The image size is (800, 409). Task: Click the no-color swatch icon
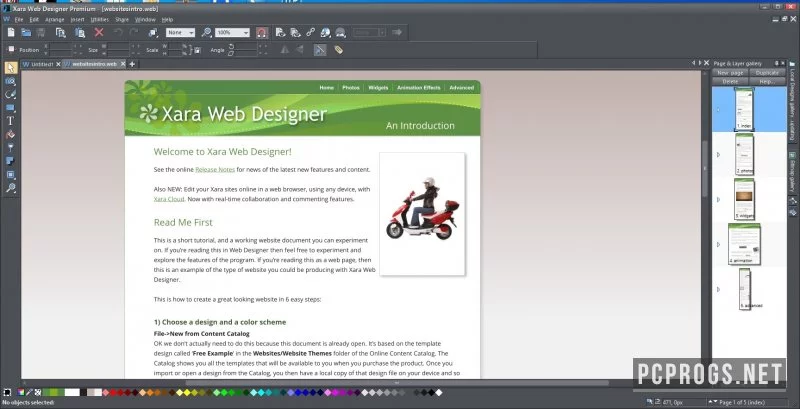point(38,392)
